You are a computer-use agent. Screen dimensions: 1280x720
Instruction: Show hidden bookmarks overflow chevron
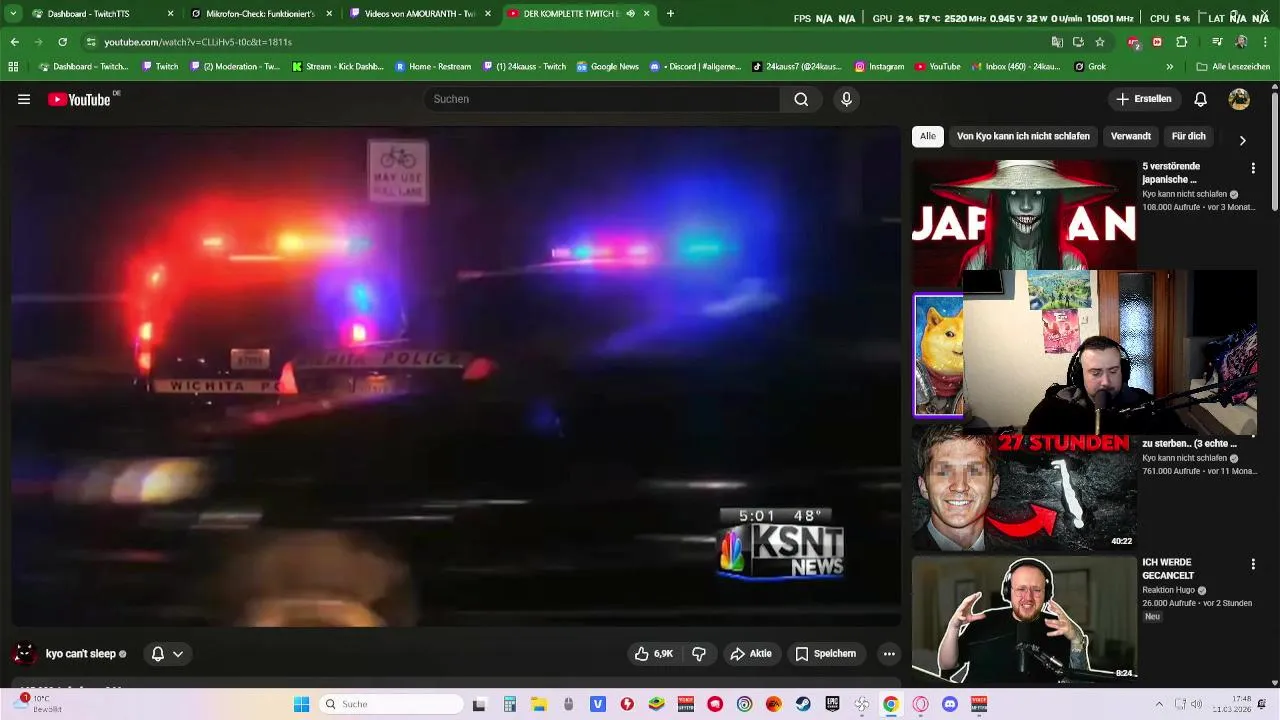coord(1170,67)
